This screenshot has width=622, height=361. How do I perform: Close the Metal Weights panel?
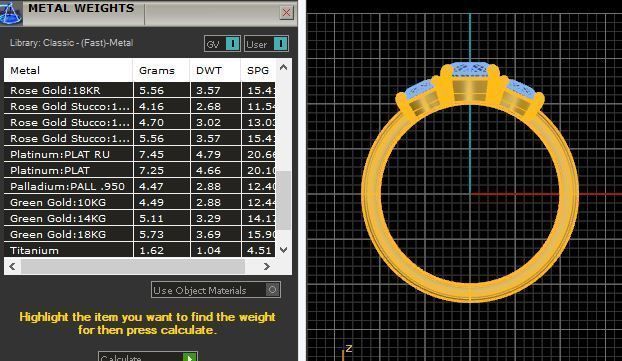[286, 13]
